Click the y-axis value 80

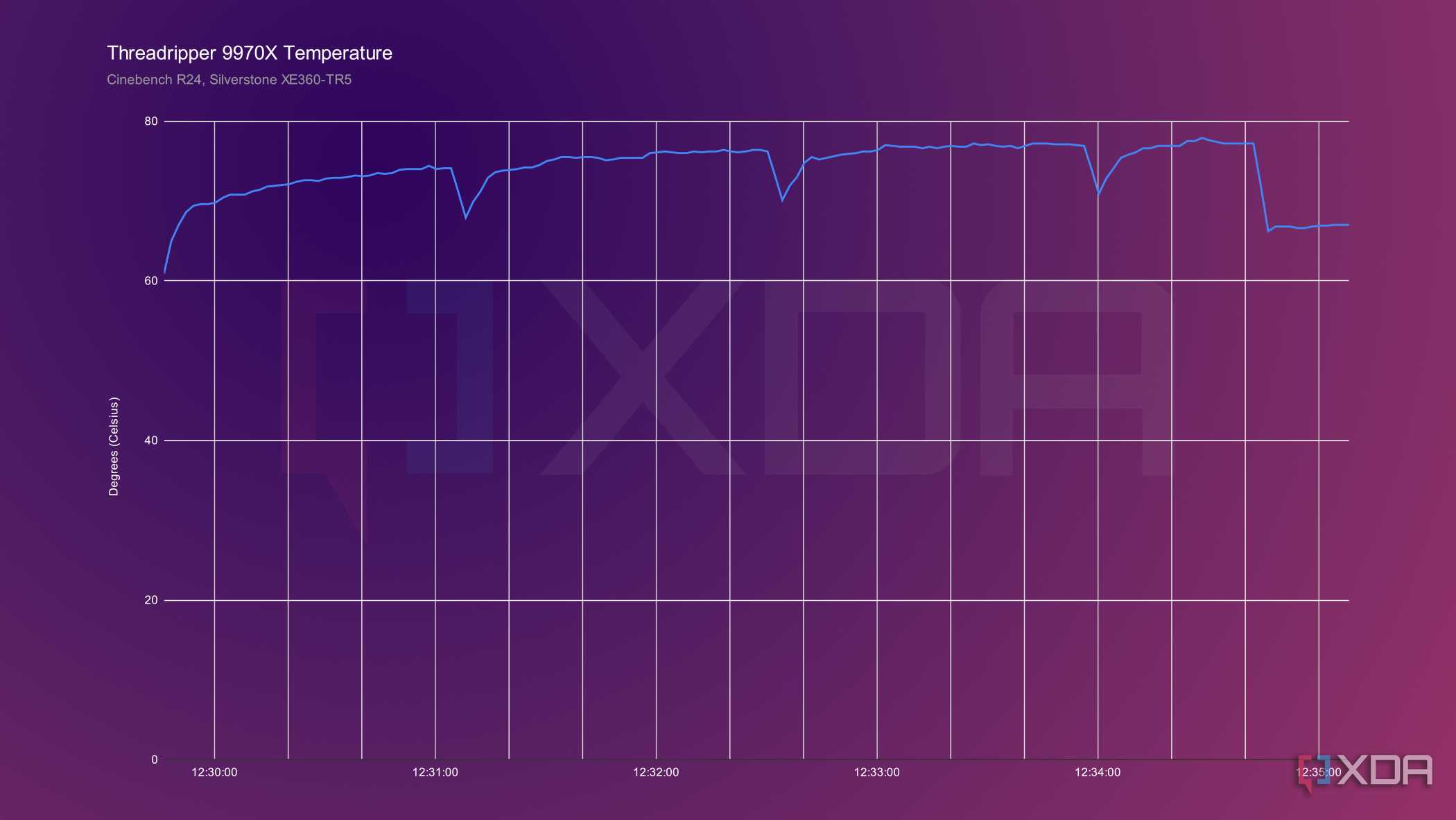pos(151,121)
